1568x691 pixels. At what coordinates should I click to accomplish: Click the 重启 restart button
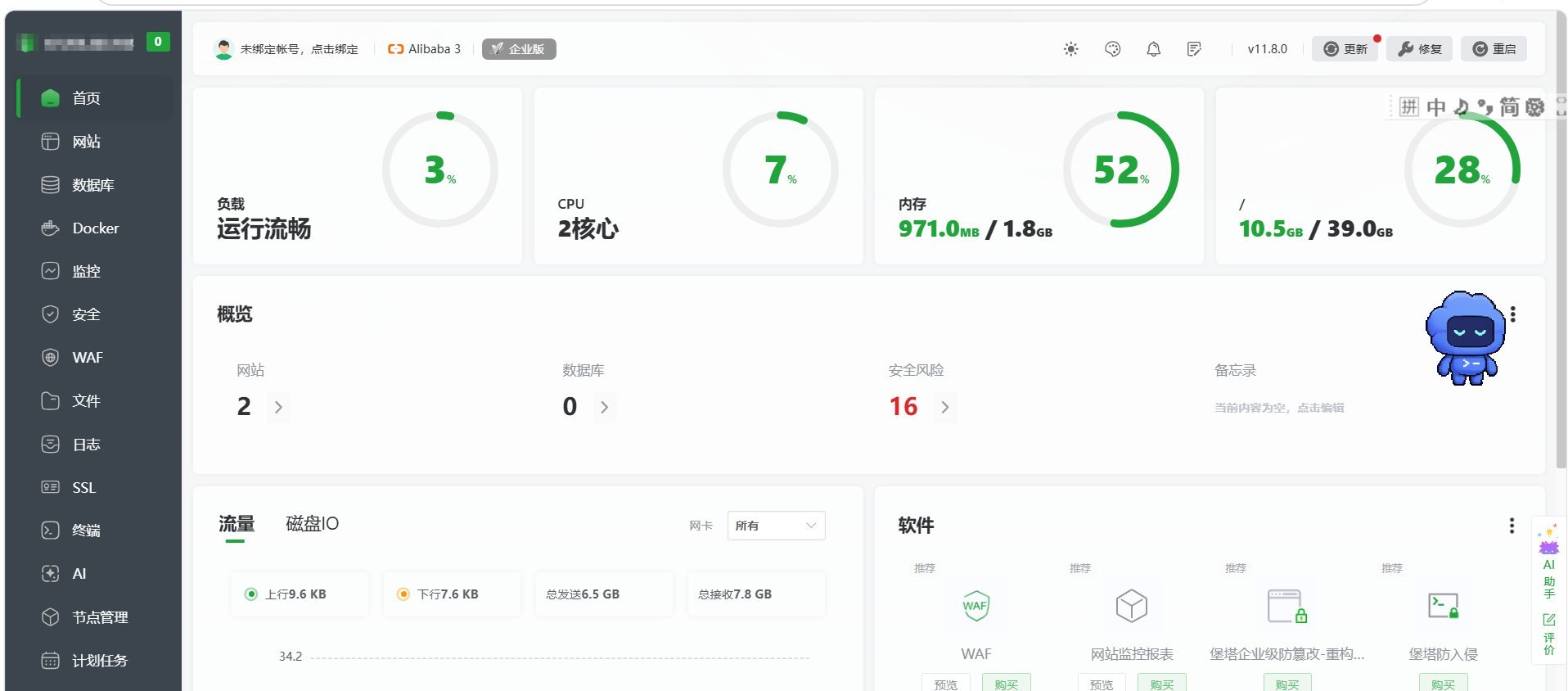tap(1494, 49)
